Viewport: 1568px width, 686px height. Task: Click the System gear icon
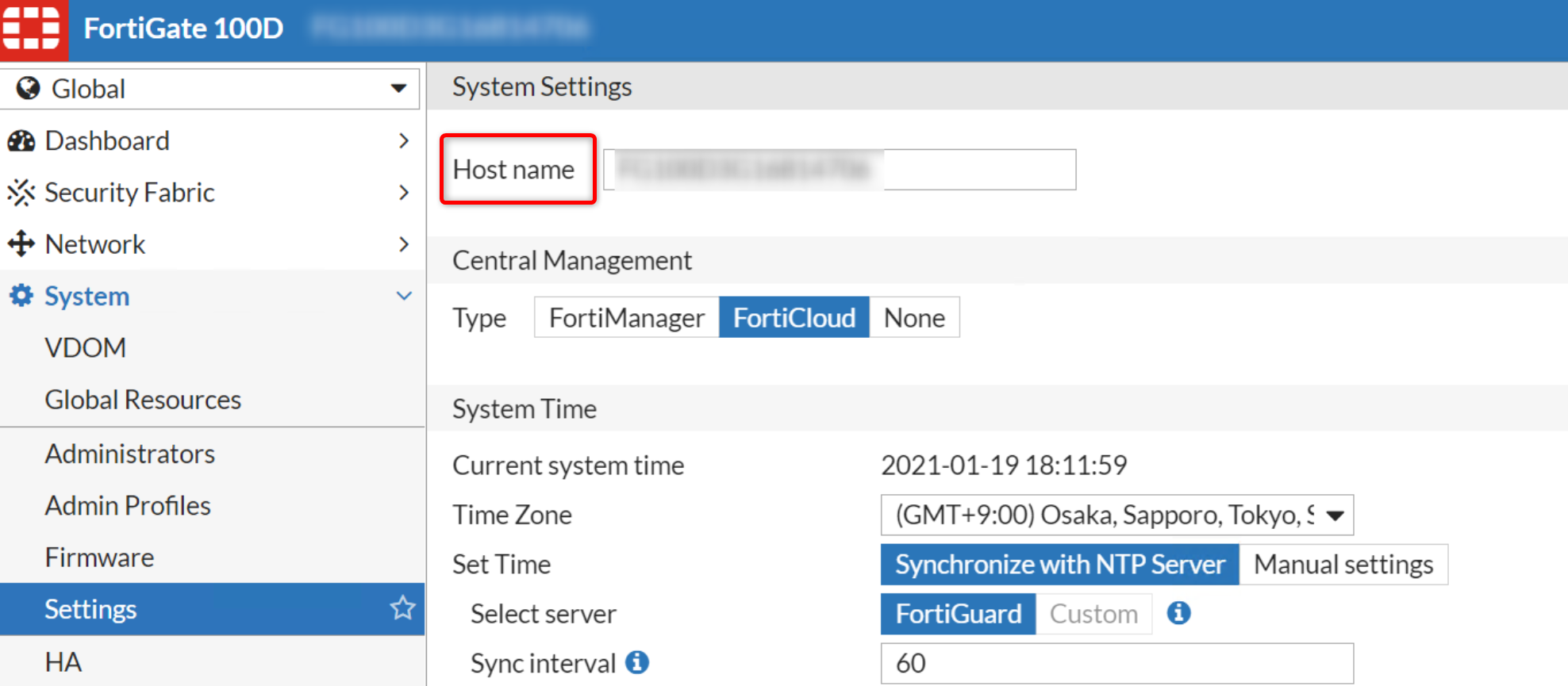click(x=21, y=296)
